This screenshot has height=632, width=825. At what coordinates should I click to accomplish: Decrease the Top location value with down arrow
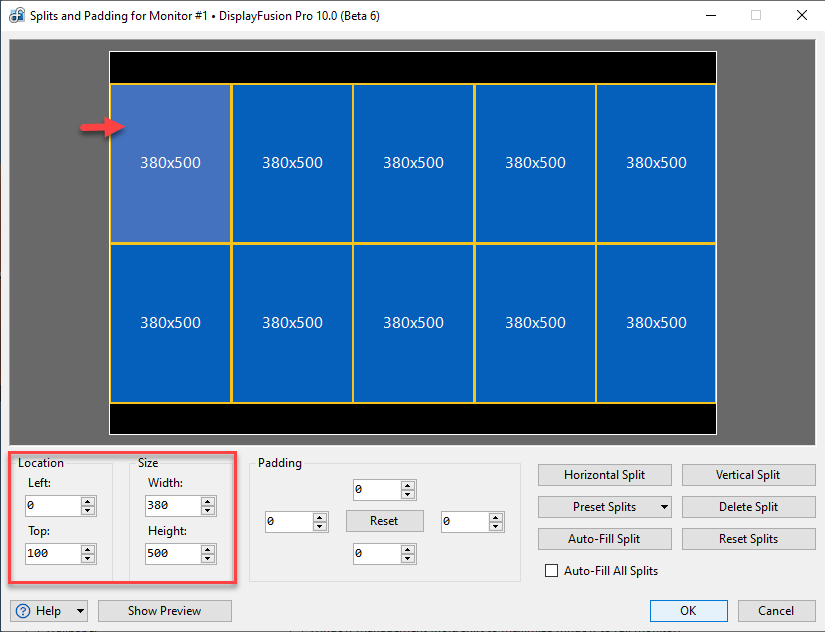pos(88,558)
